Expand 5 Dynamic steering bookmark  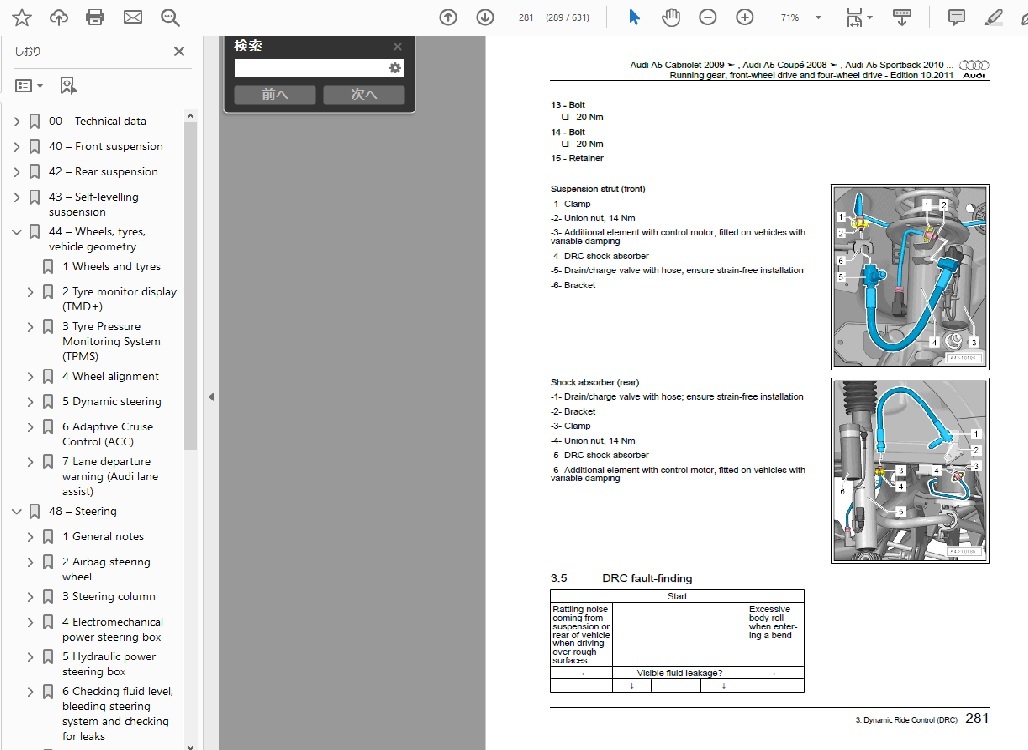click(x=30, y=402)
